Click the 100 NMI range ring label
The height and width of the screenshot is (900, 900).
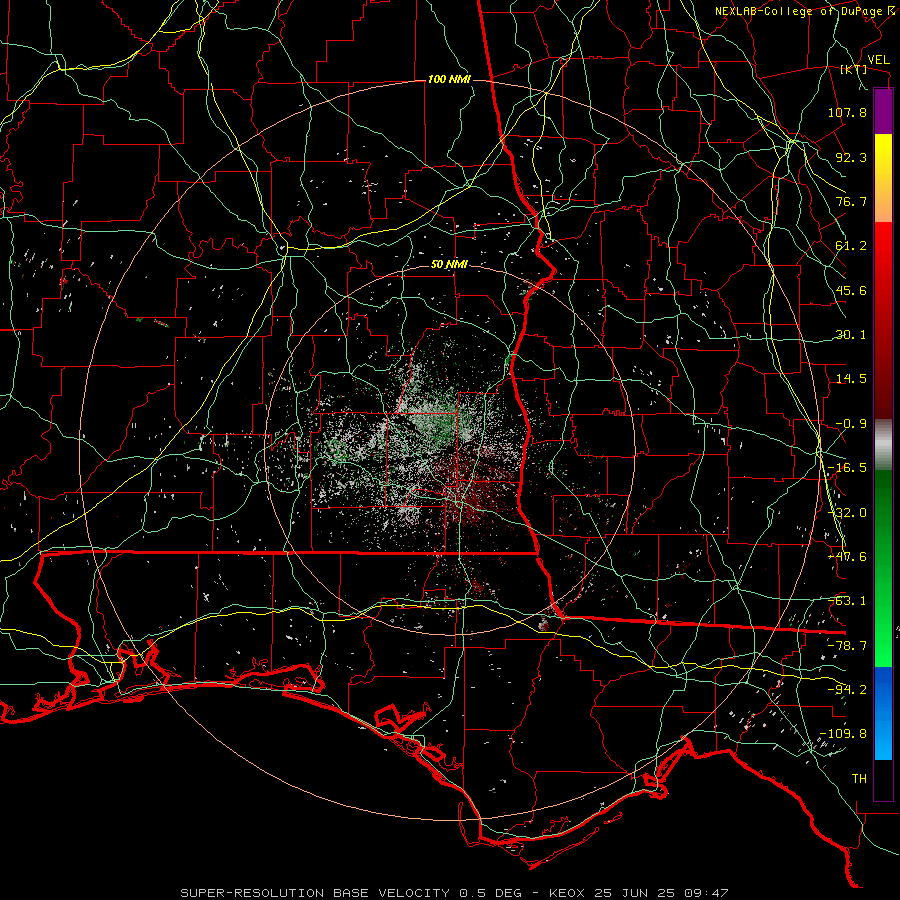[x=449, y=79]
